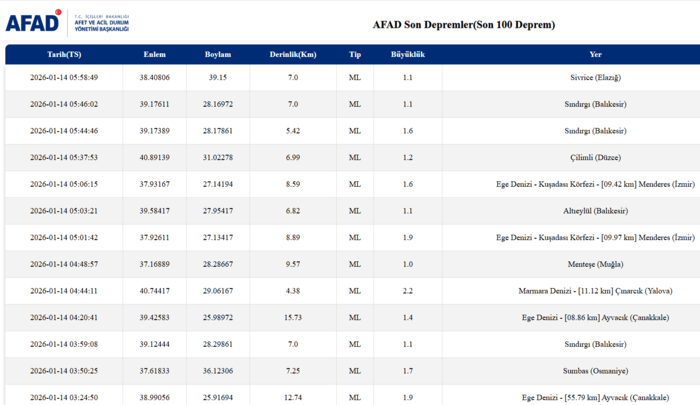
Task: Select Menteşe (Muğla) location cell
Action: 571,264
